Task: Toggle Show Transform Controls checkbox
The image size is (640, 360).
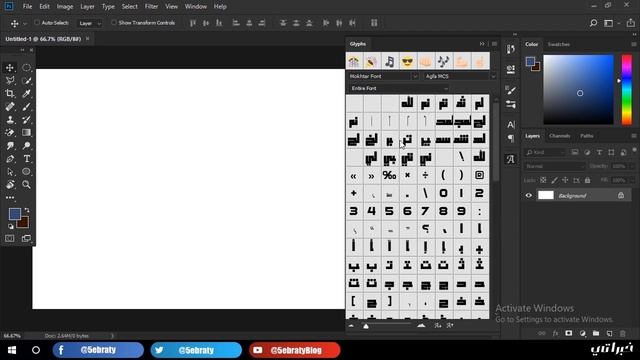Action: (x=114, y=23)
